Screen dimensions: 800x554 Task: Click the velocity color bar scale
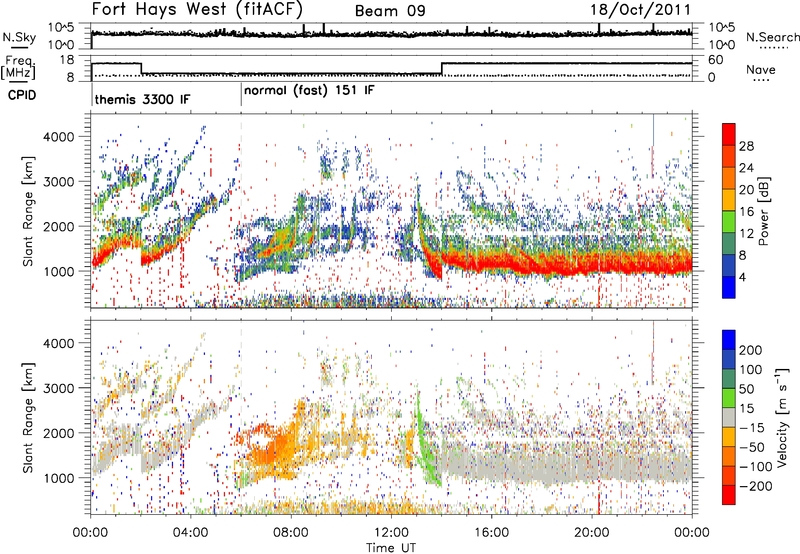click(729, 417)
